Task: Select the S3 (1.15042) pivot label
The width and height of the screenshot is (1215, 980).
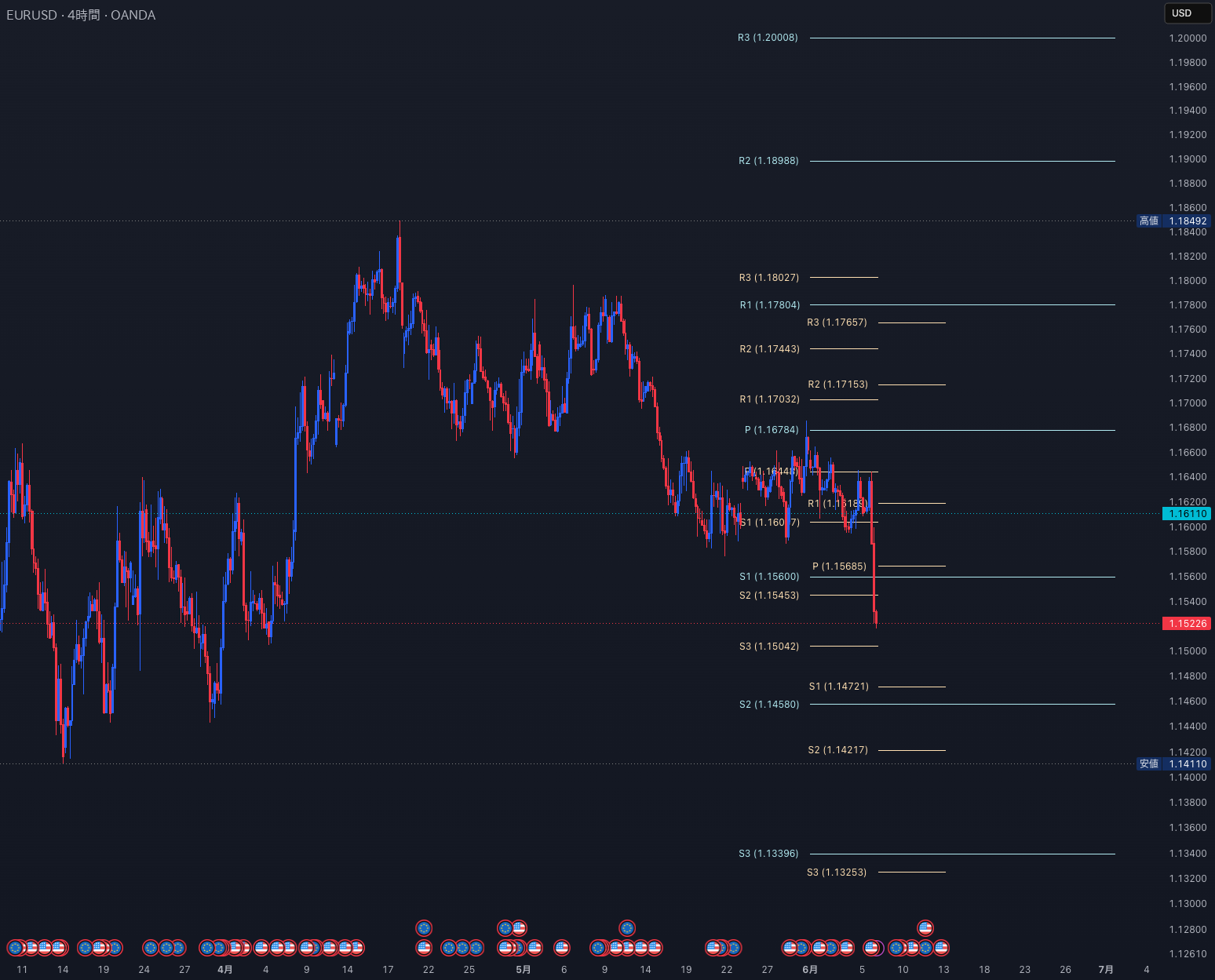Action: 769,647
